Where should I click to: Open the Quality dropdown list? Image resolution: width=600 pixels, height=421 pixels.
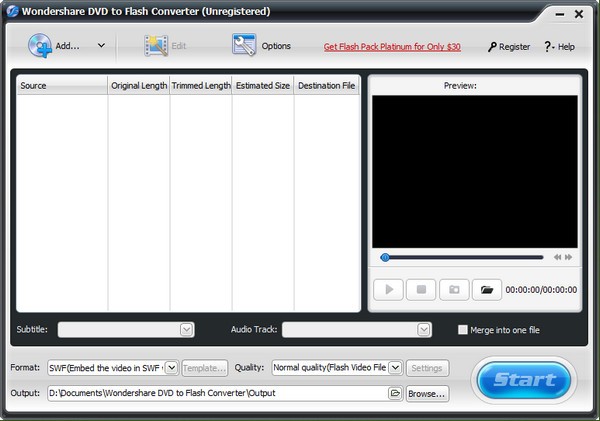(x=395, y=368)
